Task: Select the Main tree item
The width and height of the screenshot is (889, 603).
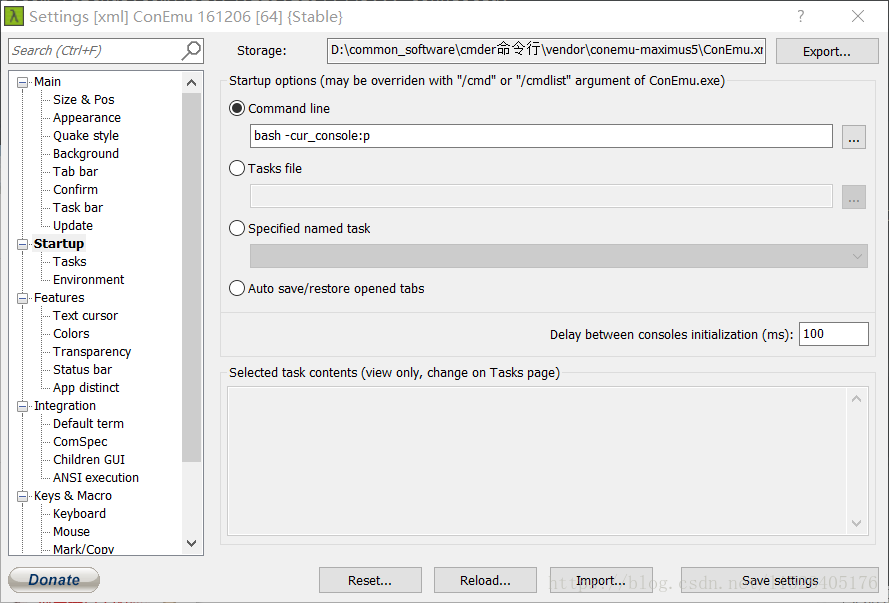Action: coord(47,82)
